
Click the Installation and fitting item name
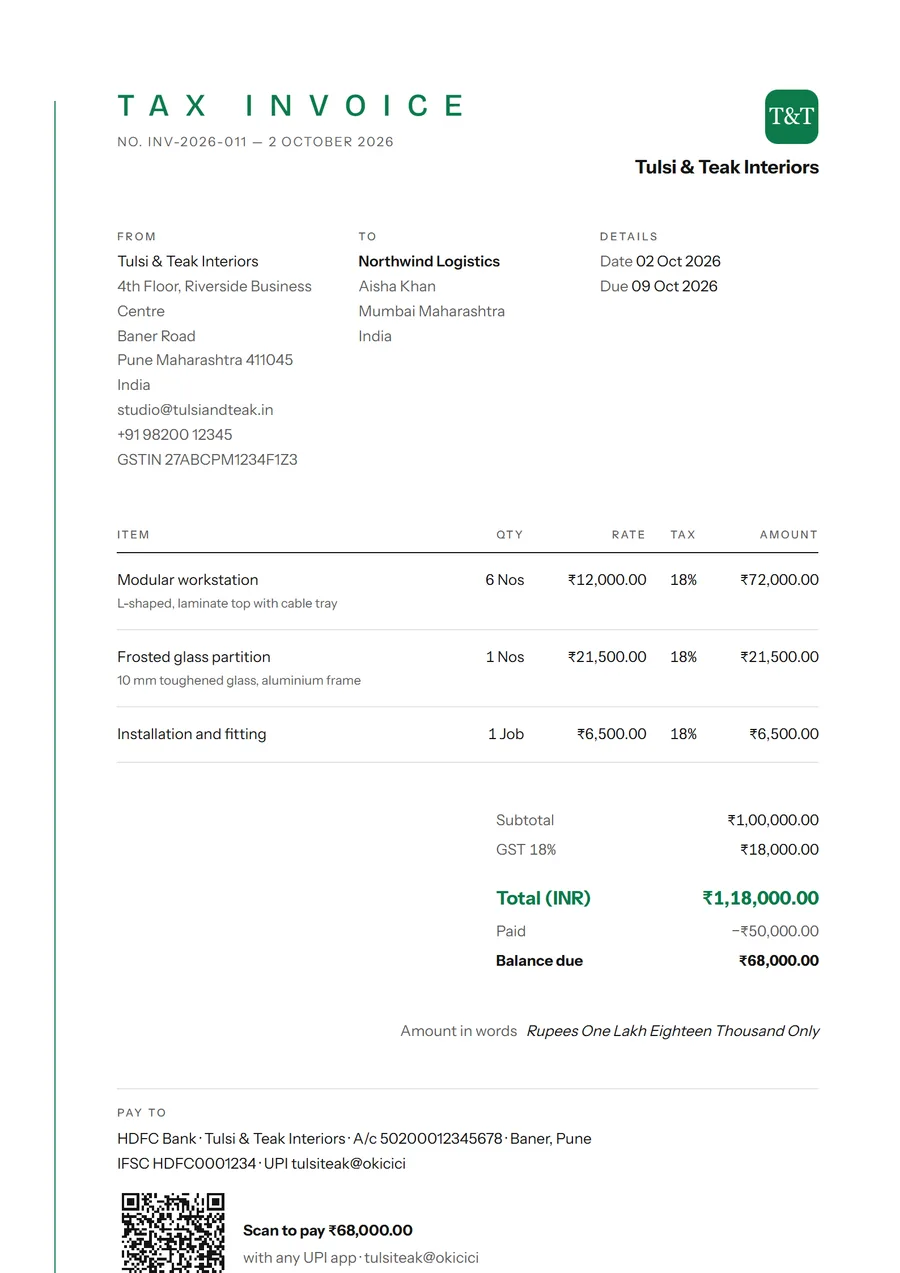pos(192,734)
